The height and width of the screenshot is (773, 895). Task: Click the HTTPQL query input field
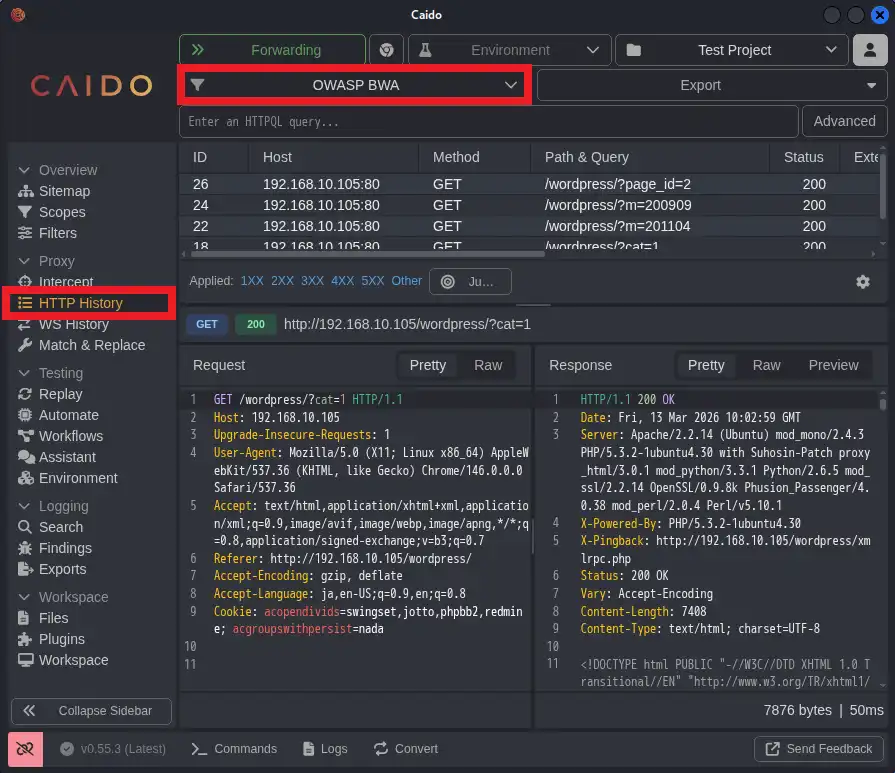[488, 121]
